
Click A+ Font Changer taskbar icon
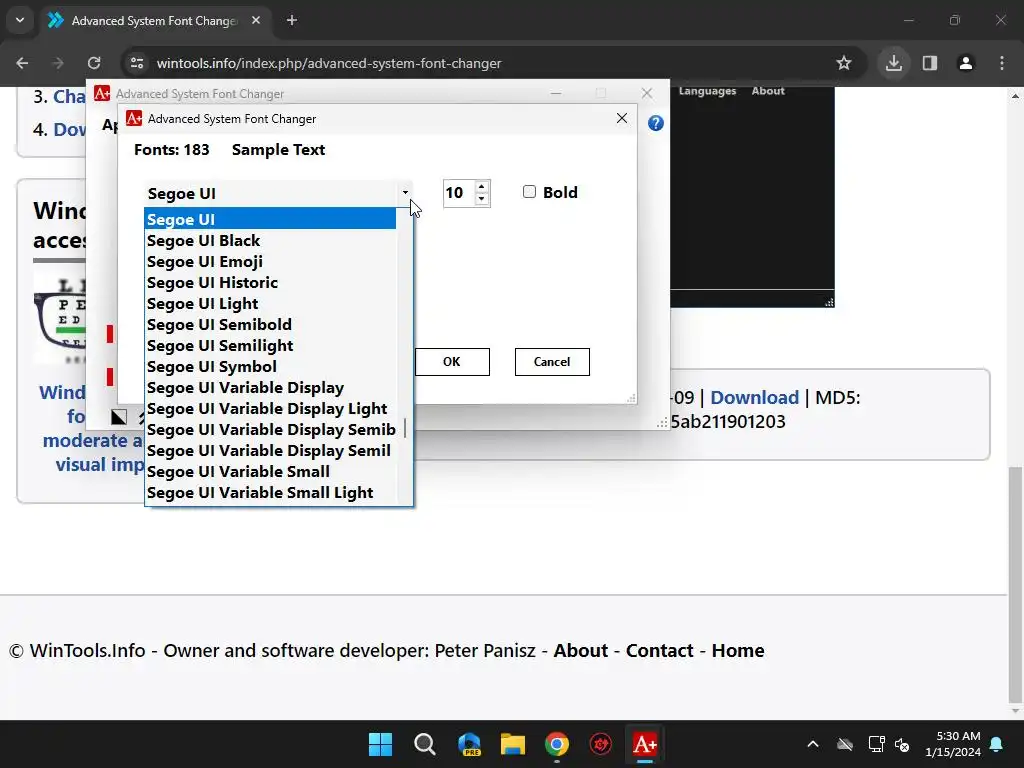(x=645, y=744)
